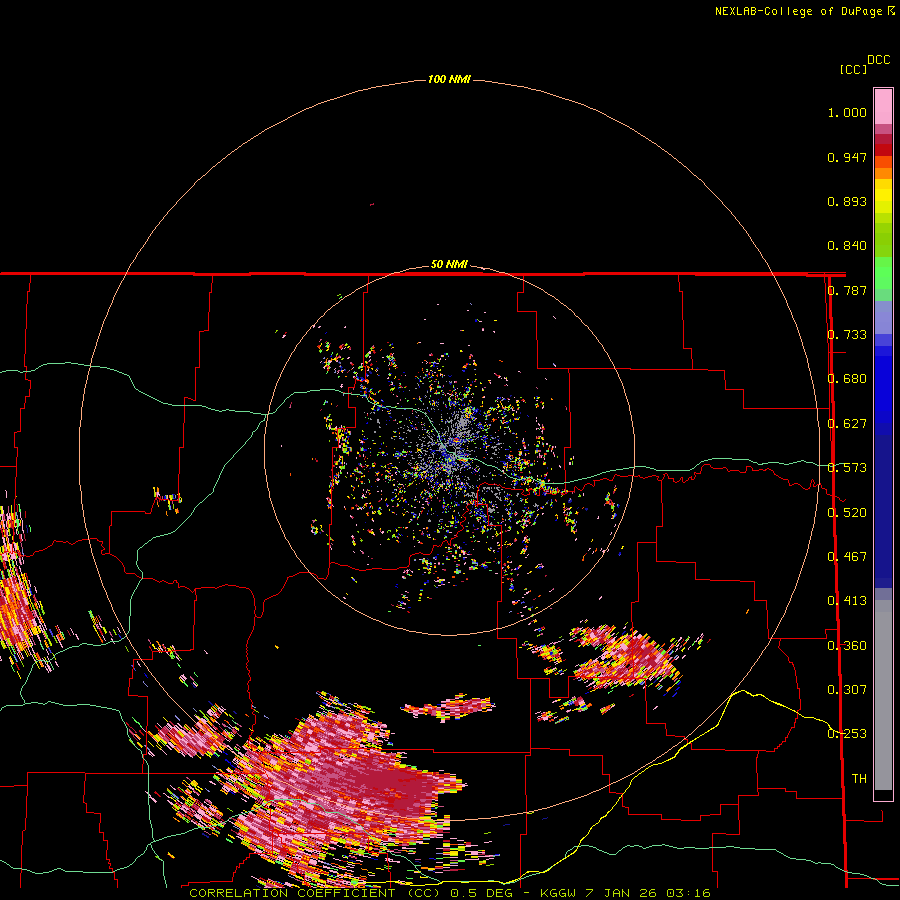
Task: Pick the light pink segment of the color bar
Action: pyautogui.click(x=883, y=107)
